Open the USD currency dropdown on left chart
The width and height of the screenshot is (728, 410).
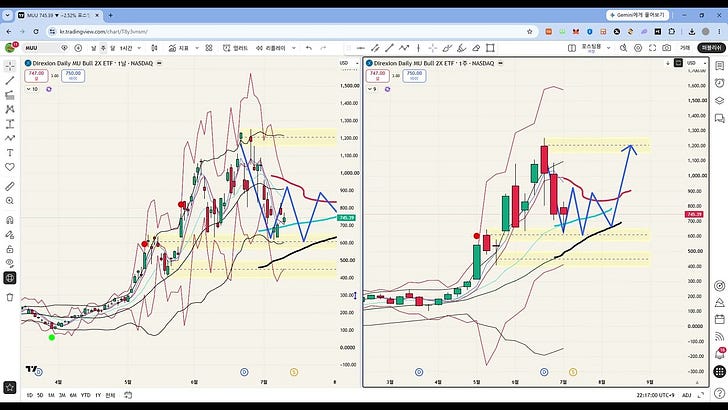(349, 63)
